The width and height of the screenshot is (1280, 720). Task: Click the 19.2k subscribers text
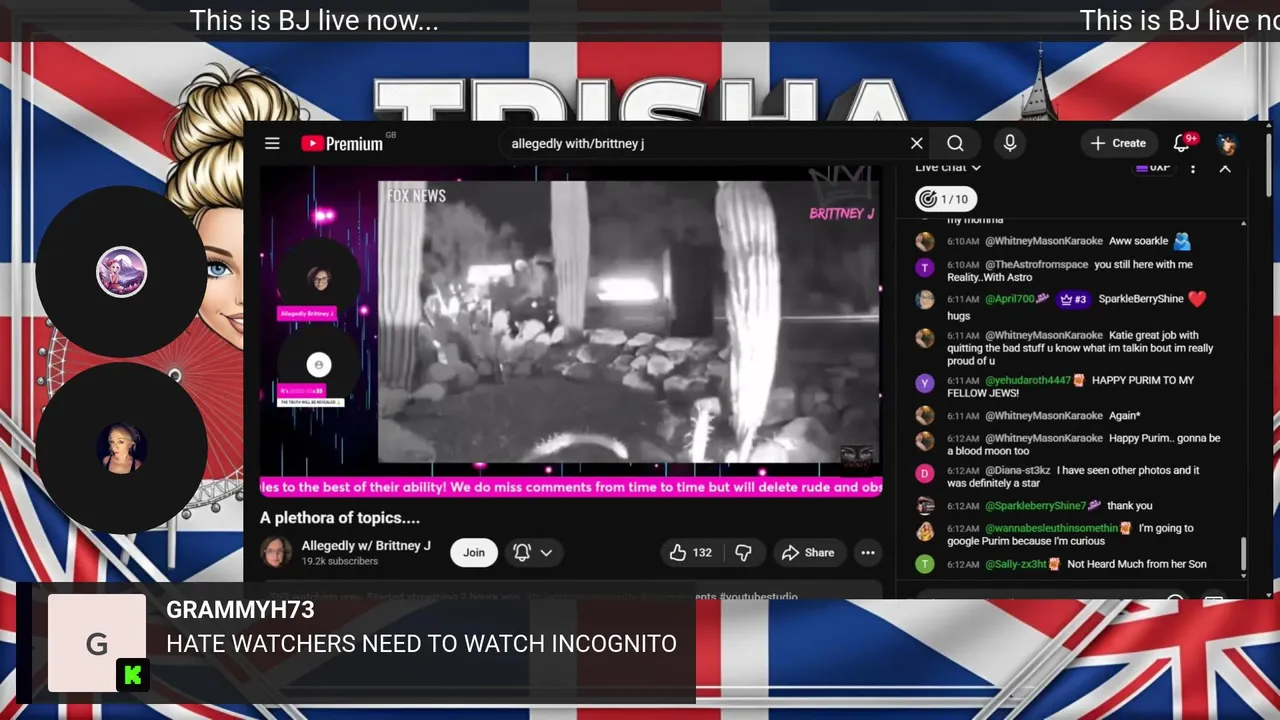[340, 562]
